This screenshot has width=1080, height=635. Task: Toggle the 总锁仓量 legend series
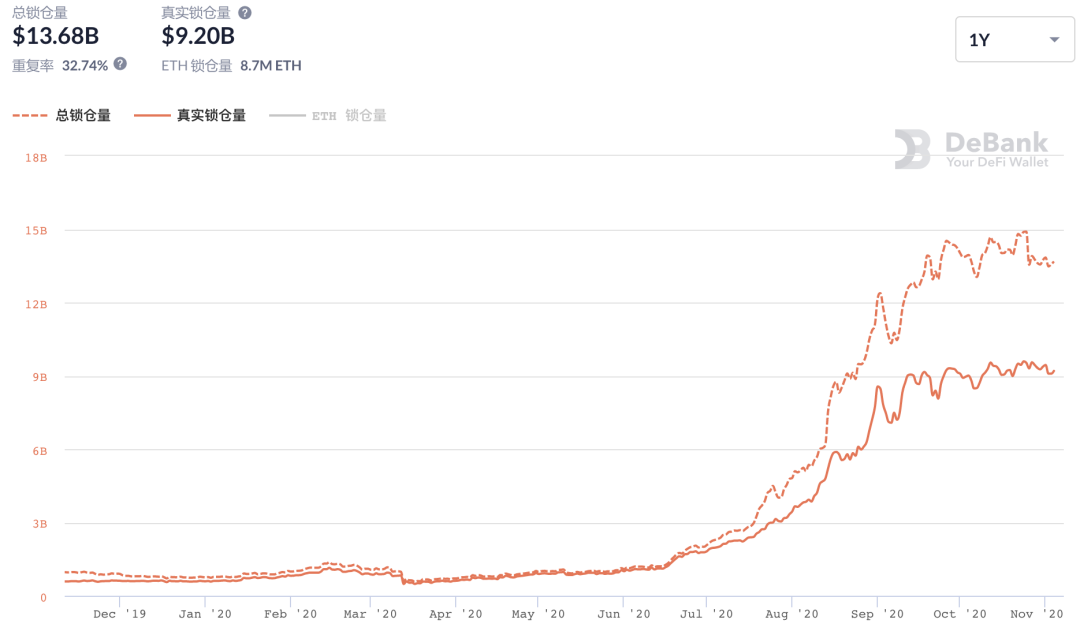pyautogui.click(x=83, y=116)
